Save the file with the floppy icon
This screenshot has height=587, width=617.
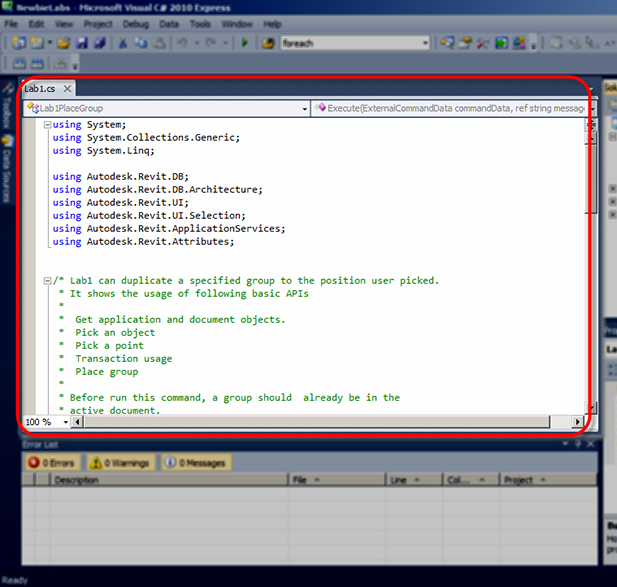click(82, 42)
